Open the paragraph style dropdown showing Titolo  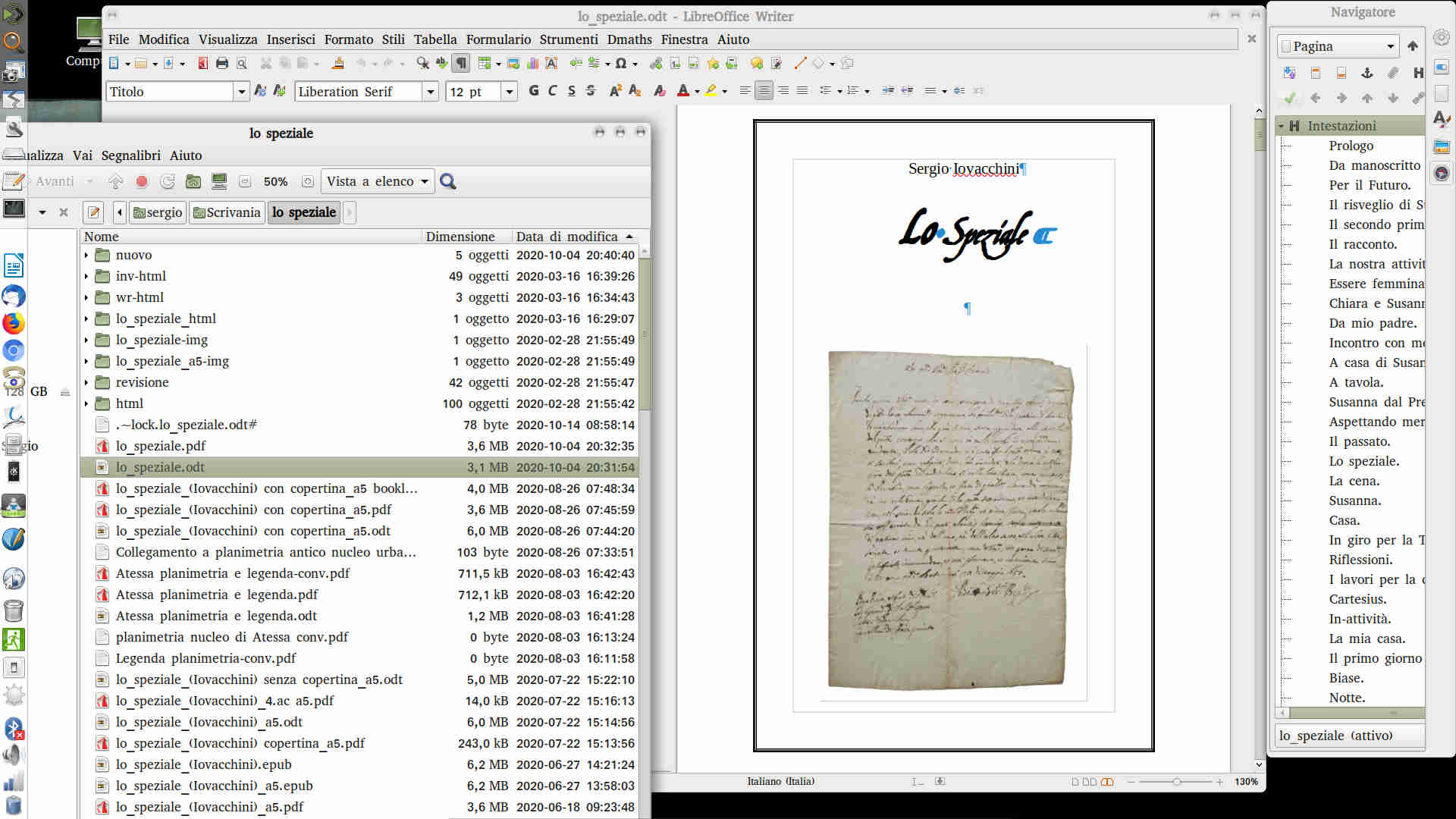pyautogui.click(x=242, y=92)
